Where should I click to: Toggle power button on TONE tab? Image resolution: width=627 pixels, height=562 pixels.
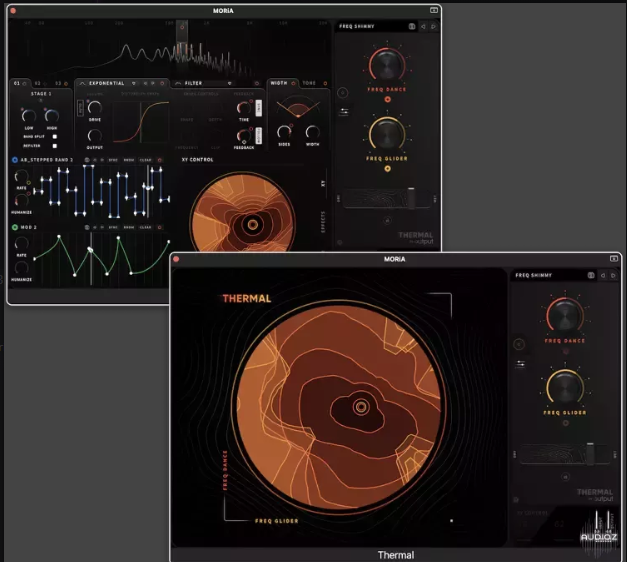click(325, 83)
